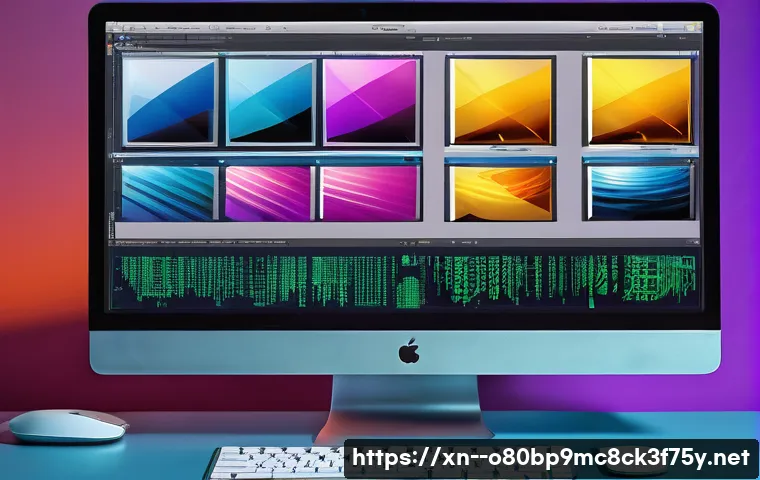This screenshot has height=480, width=760.
Task: Open the blue striped thumbnail in bottom row
Action: tap(168, 192)
